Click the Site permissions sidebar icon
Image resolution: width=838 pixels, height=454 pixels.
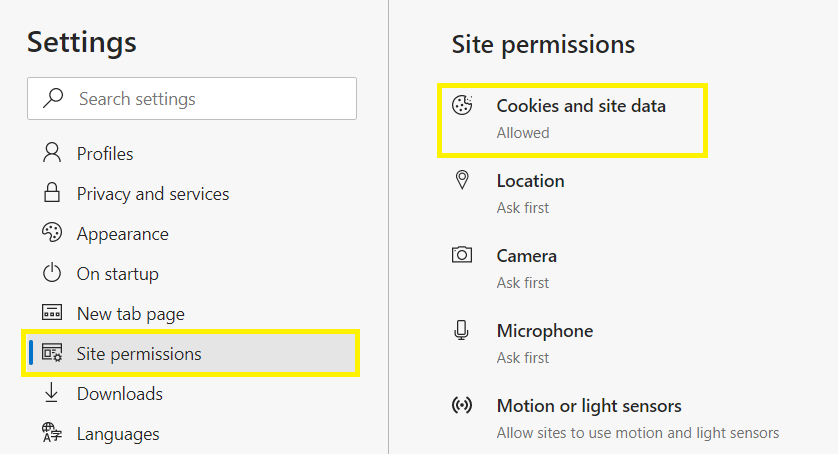pyautogui.click(x=52, y=354)
